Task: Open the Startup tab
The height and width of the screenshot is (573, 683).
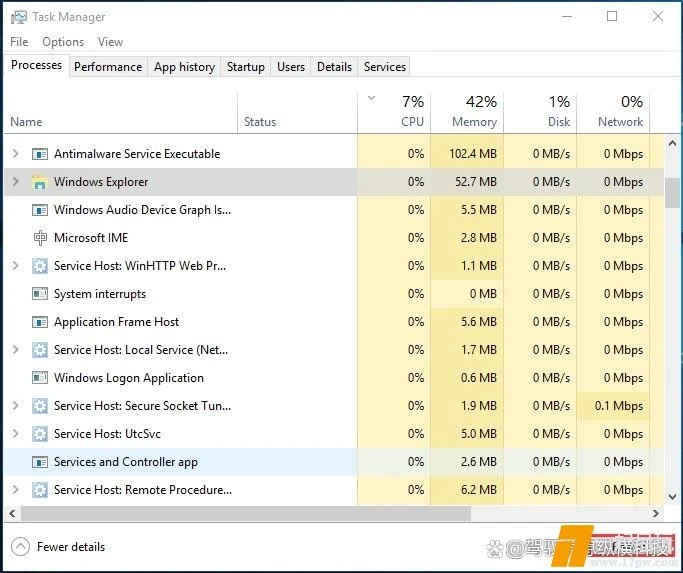Action: [x=245, y=67]
